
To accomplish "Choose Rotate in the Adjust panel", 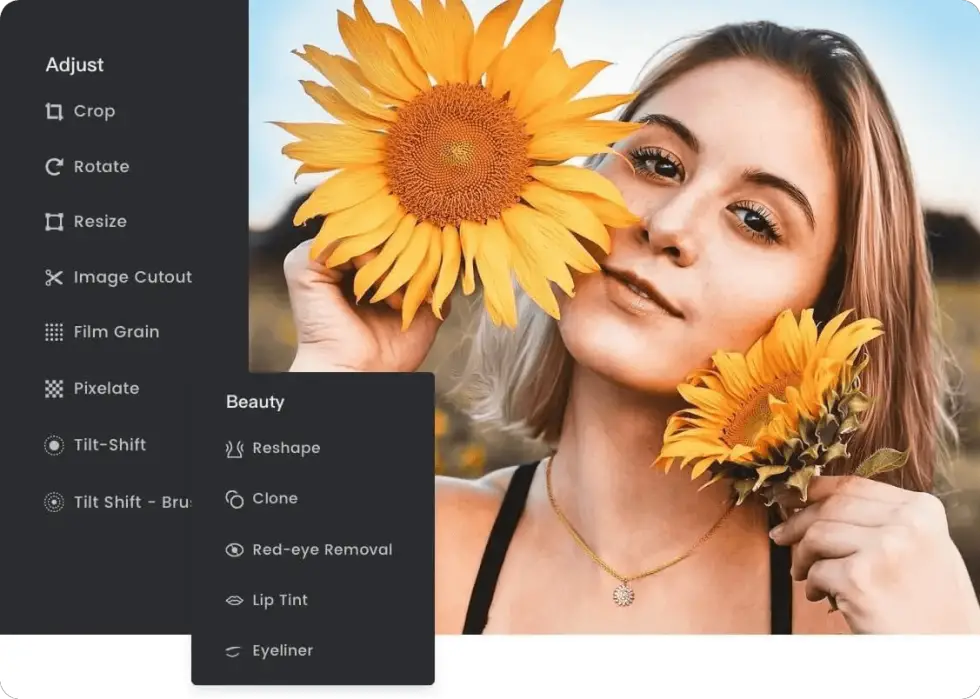I will coord(102,166).
